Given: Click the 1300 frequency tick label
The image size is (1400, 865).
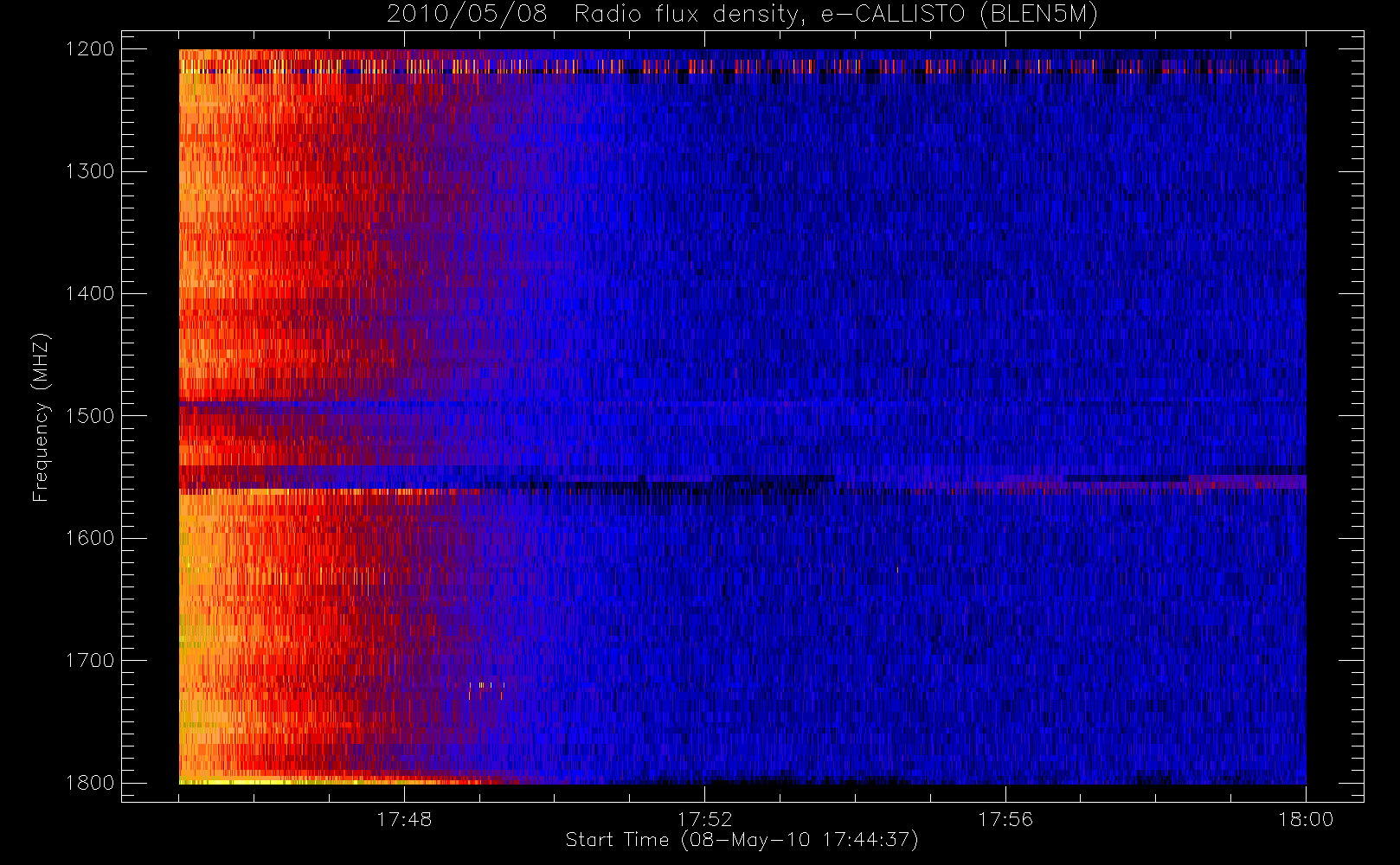Looking at the screenshot, I should [90, 171].
